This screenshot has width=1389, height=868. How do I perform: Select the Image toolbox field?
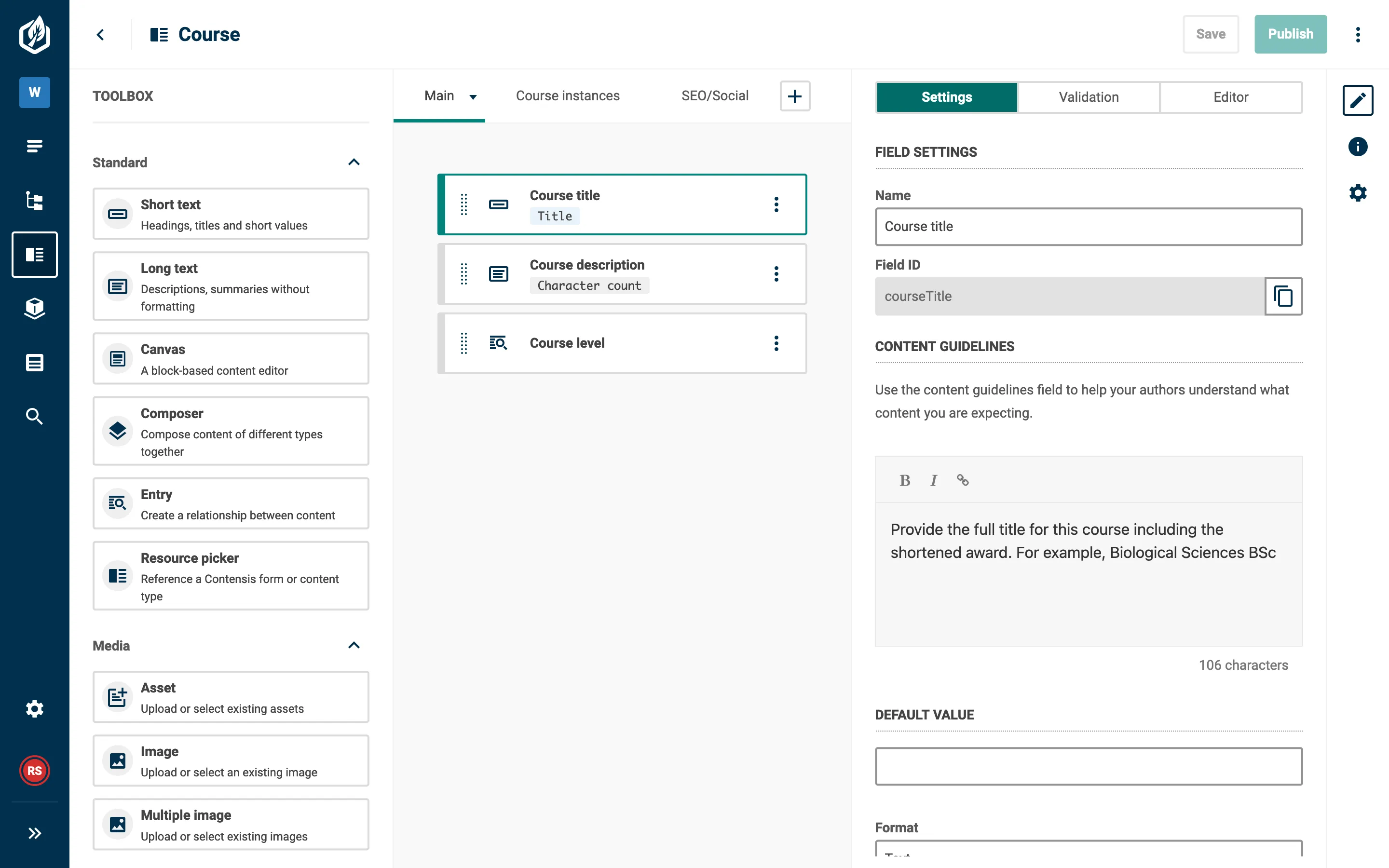click(231, 760)
